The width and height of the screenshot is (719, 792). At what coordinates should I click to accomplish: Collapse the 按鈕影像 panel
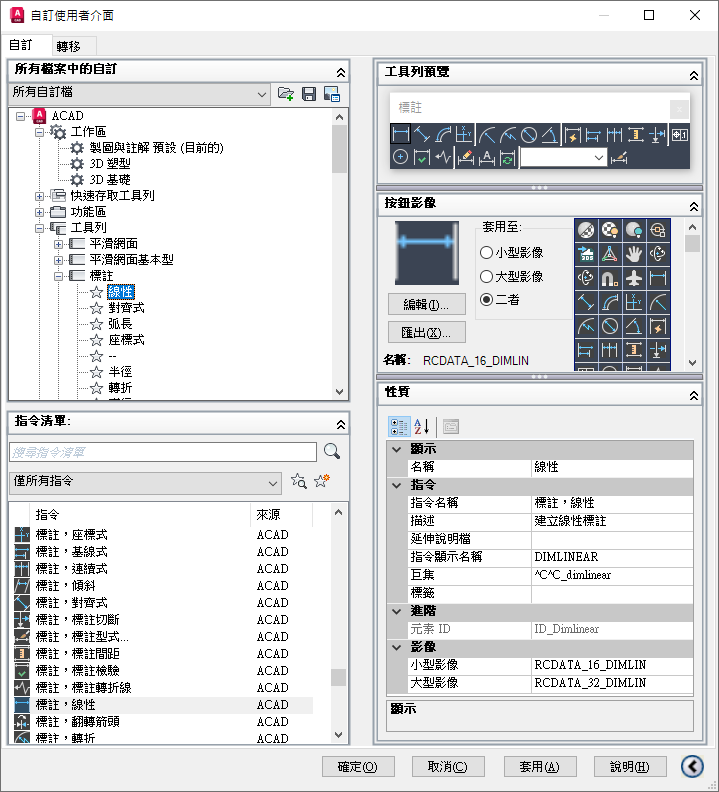(x=694, y=207)
